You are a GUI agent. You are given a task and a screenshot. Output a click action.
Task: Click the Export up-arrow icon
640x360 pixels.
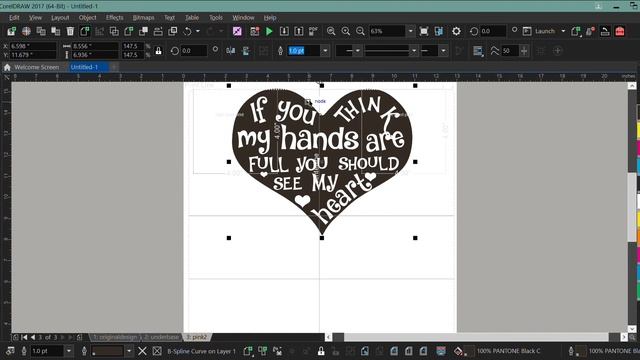point(299,31)
